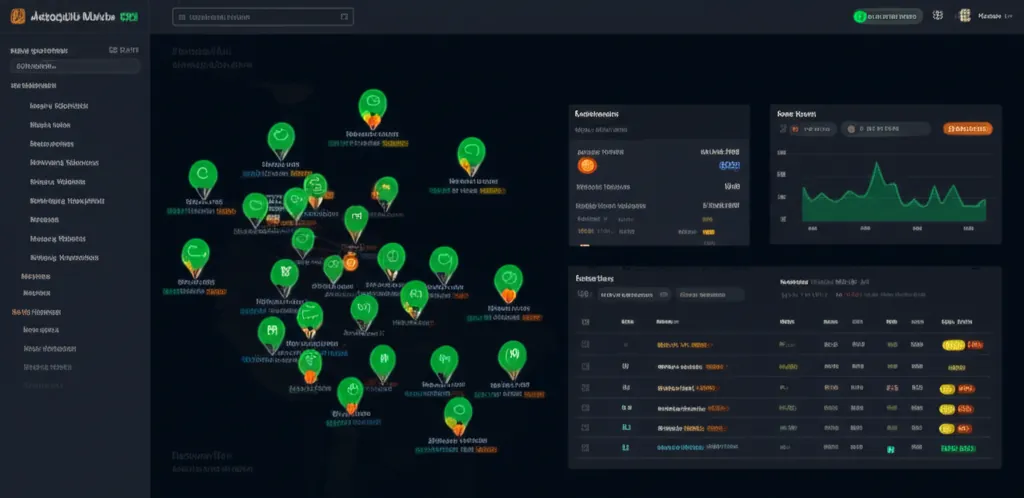This screenshot has width=1024, height=498.
Task: Click the orange round icon in summary panel
Action: click(x=587, y=165)
